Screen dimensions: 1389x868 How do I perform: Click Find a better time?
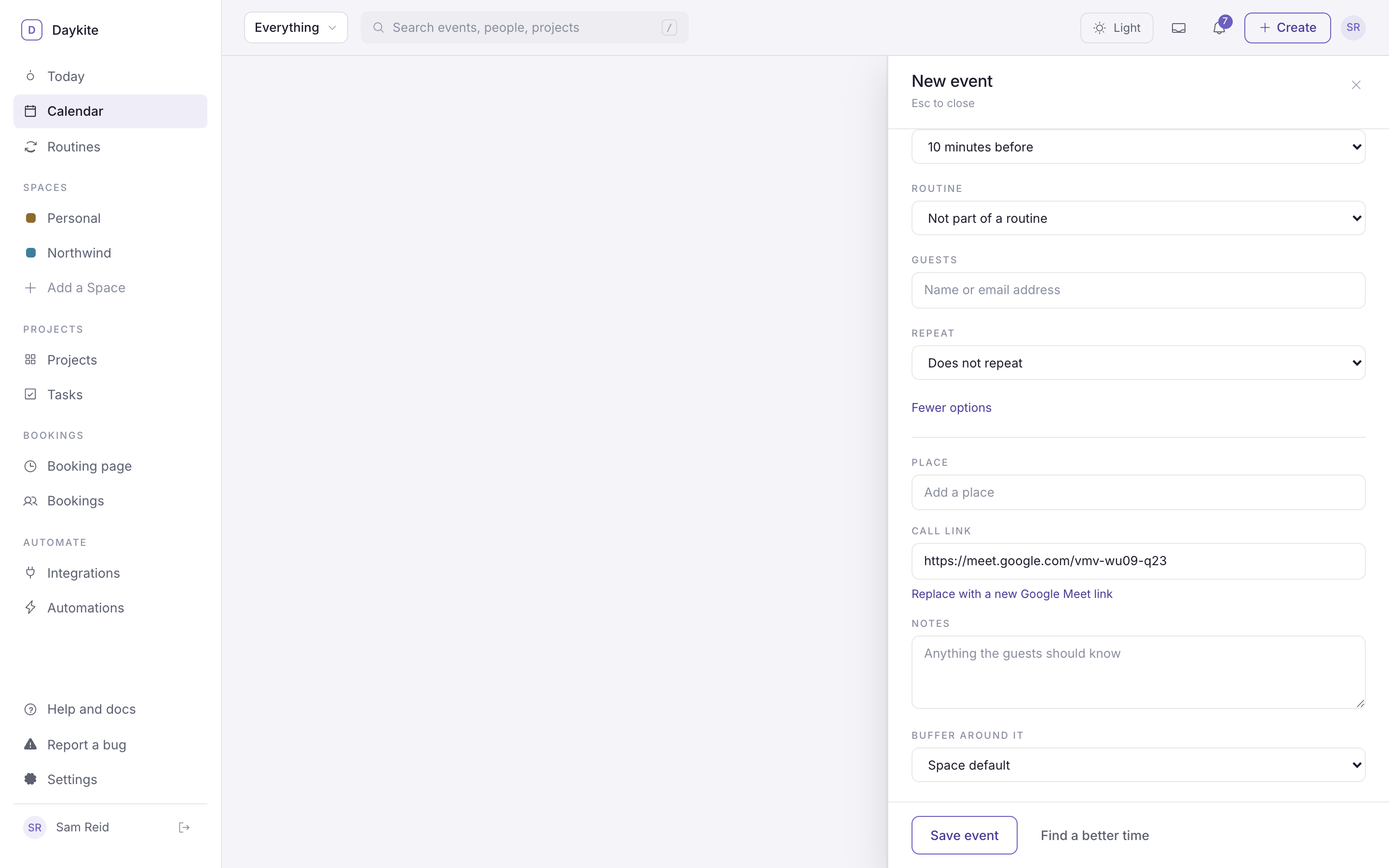click(x=1094, y=835)
